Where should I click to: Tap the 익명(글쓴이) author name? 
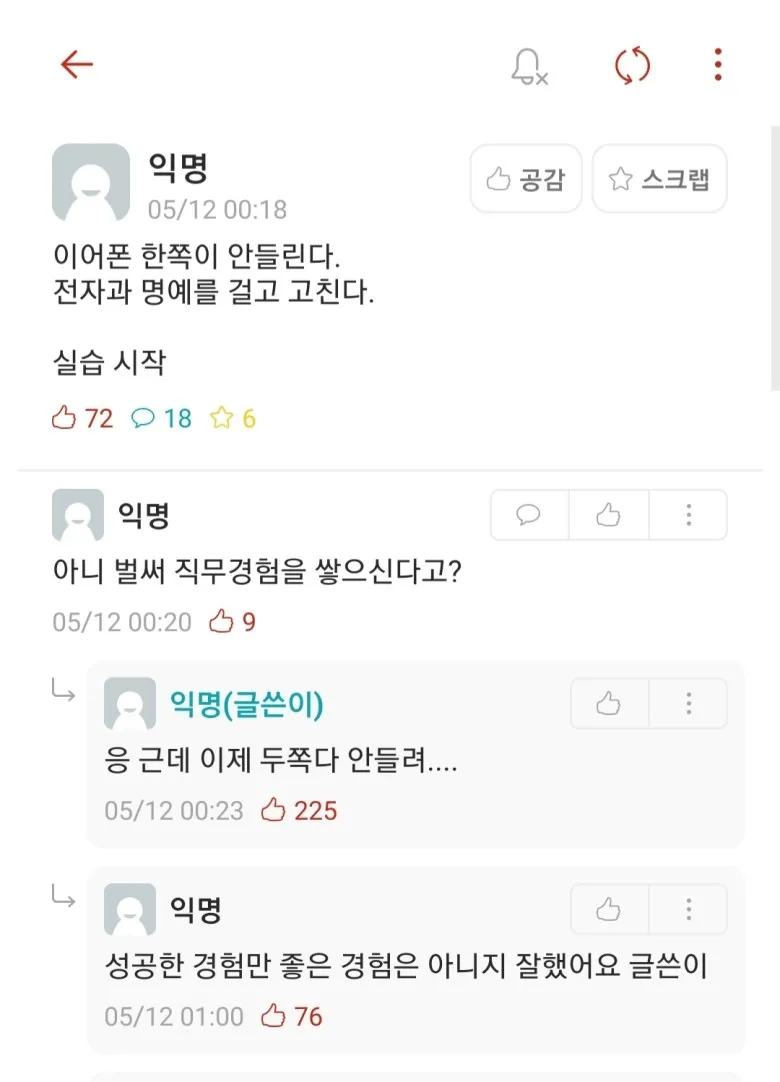click(246, 705)
